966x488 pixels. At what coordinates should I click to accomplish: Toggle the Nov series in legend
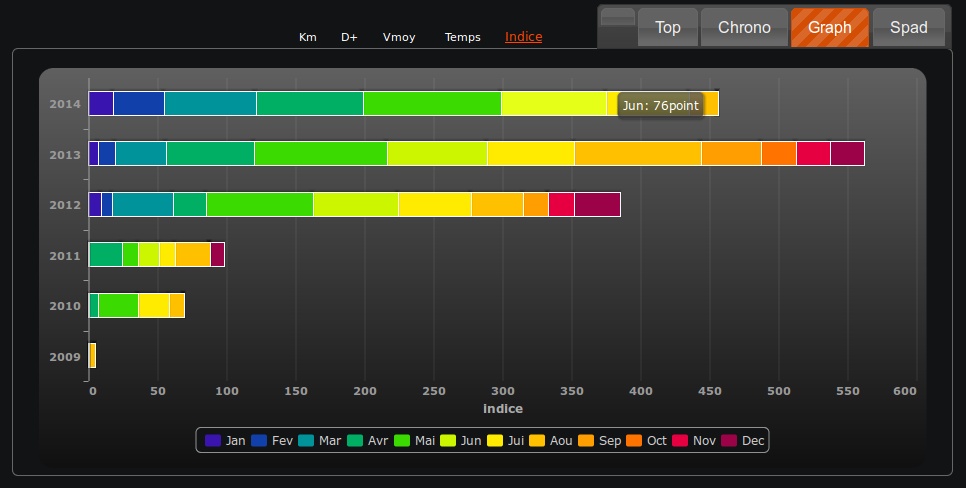694,441
